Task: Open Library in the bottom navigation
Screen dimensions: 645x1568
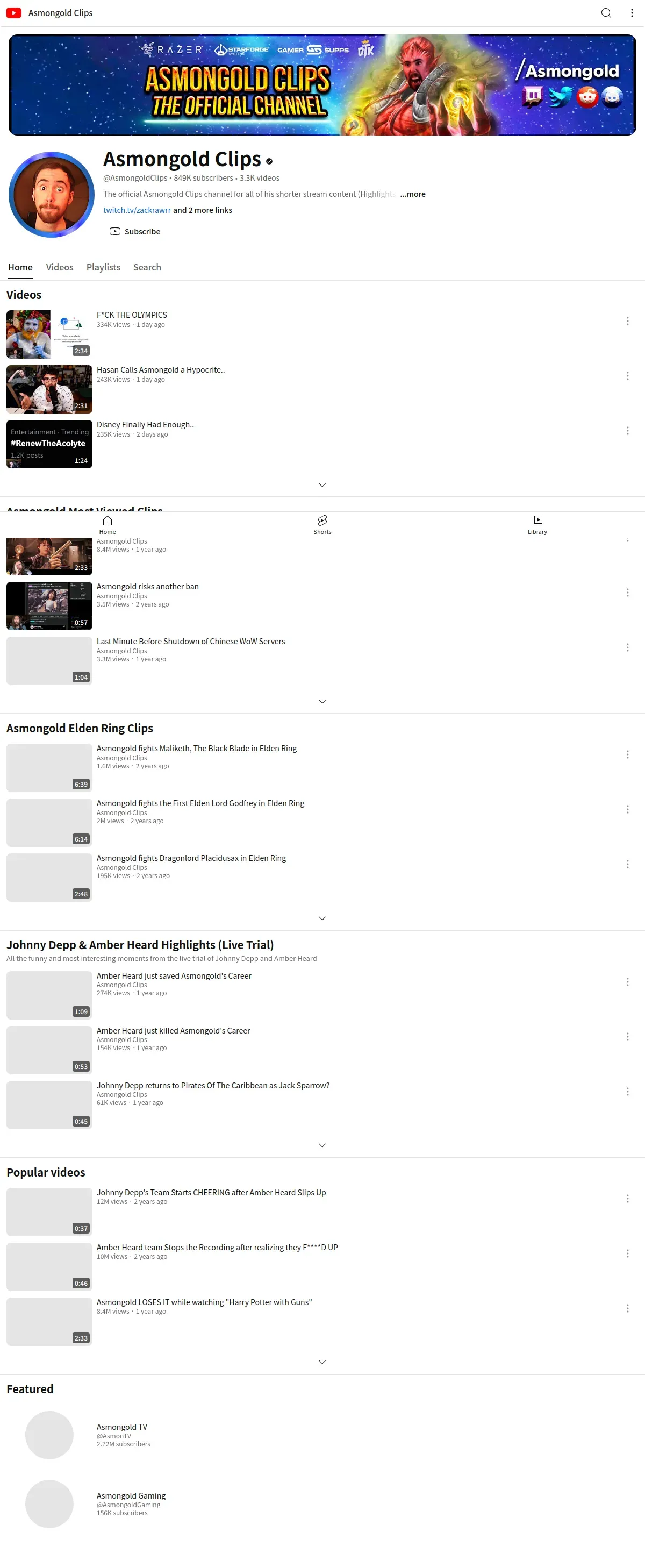Action: tap(537, 525)
